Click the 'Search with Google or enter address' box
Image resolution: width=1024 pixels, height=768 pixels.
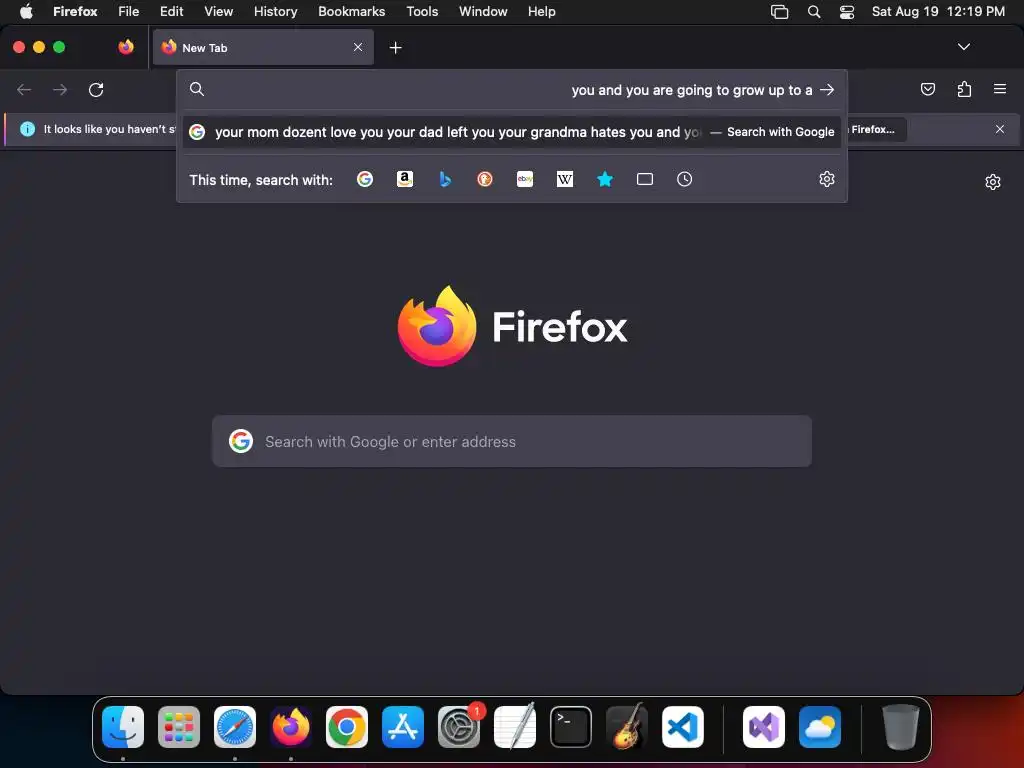pos(512,441)
